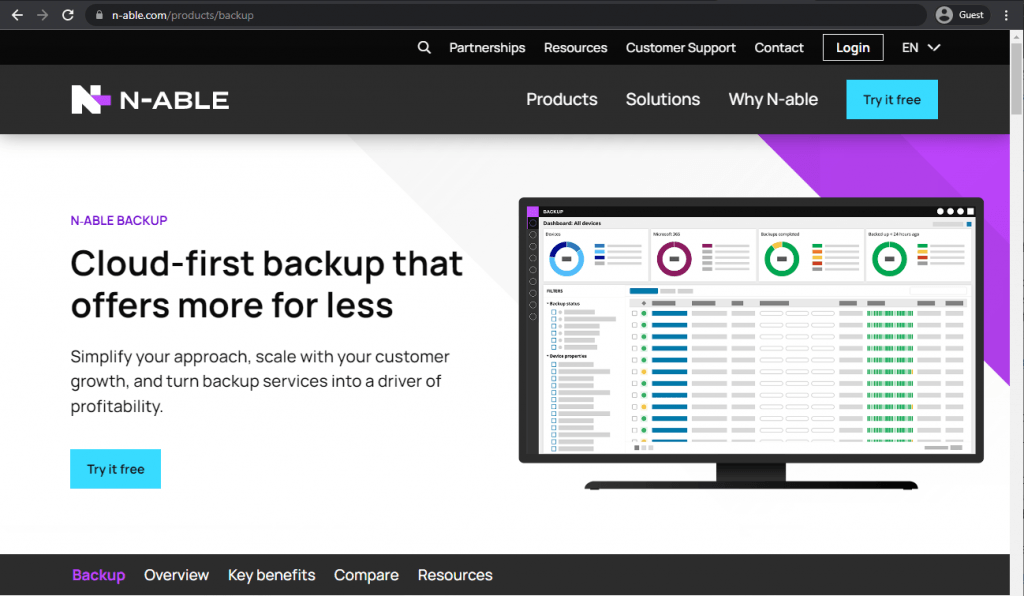
Task: Jump to Resources in bottom bar
Action: pyautogui.click(x=455, y=575)
